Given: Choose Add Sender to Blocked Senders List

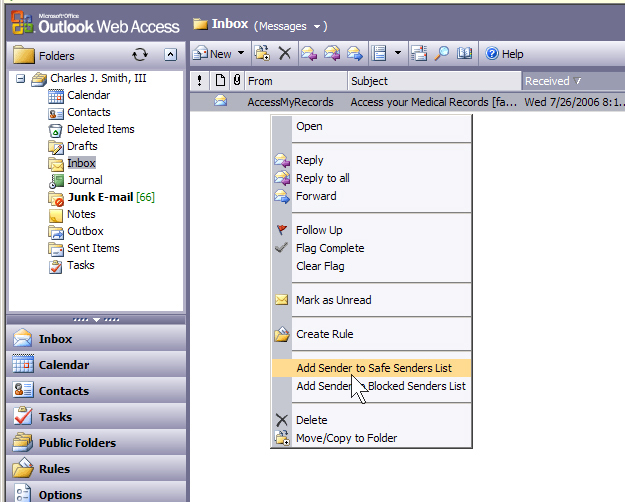Looking at the screenshot, I should tap(371, 386).
